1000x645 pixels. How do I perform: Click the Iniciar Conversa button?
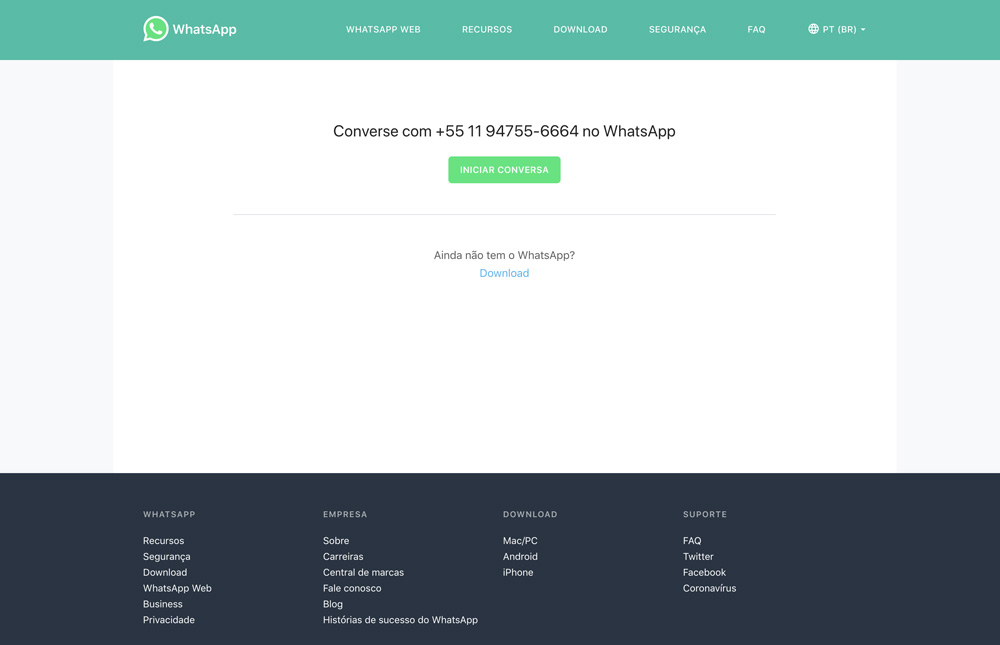coord(504,170)
